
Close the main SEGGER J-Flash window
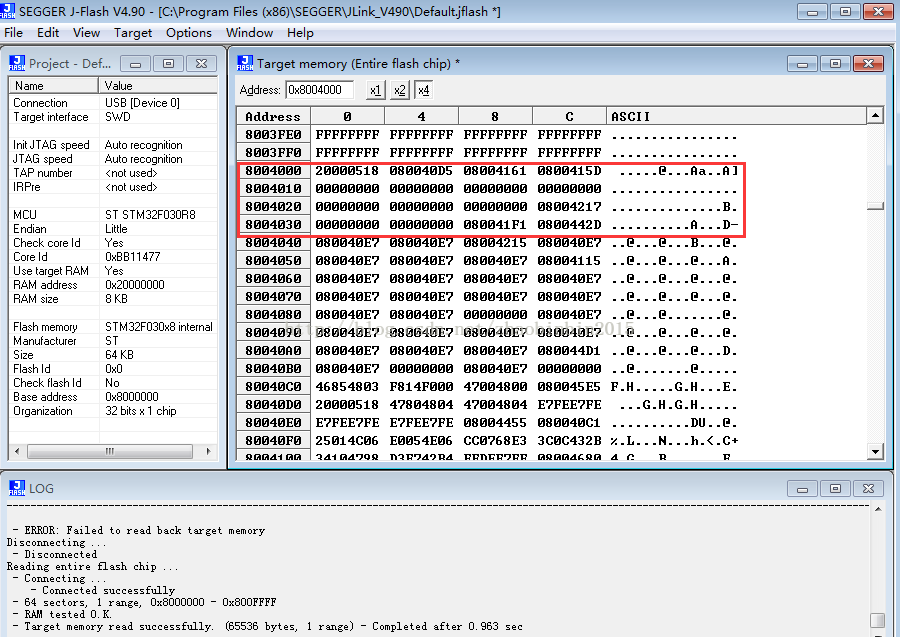[878, 11]
